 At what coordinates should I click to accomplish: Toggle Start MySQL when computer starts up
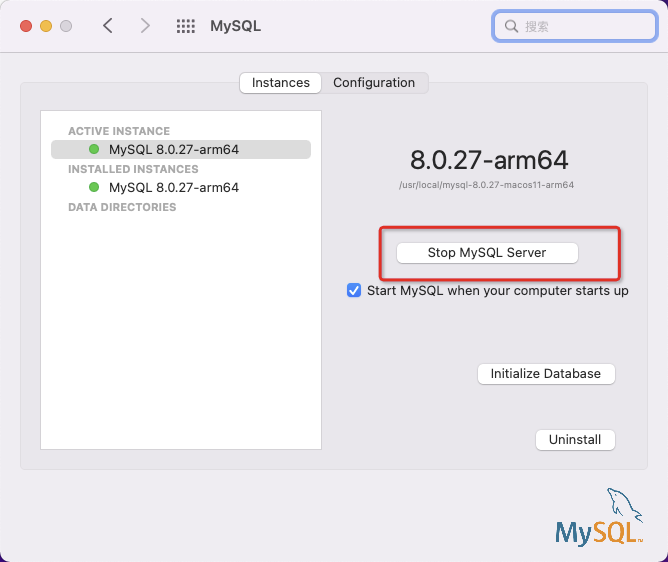[354, 291]
